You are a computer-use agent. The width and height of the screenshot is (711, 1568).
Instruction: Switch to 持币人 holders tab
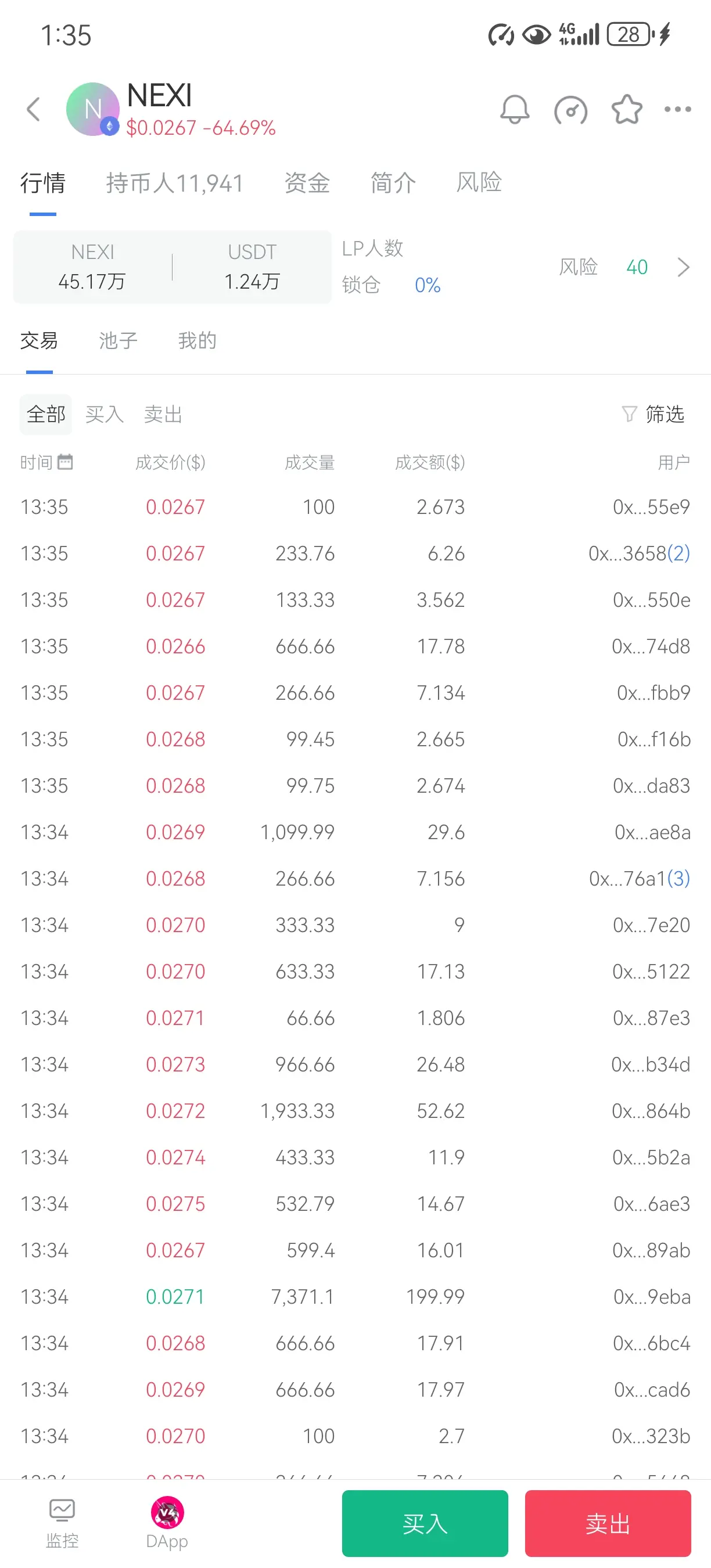(x=174, y=182)
